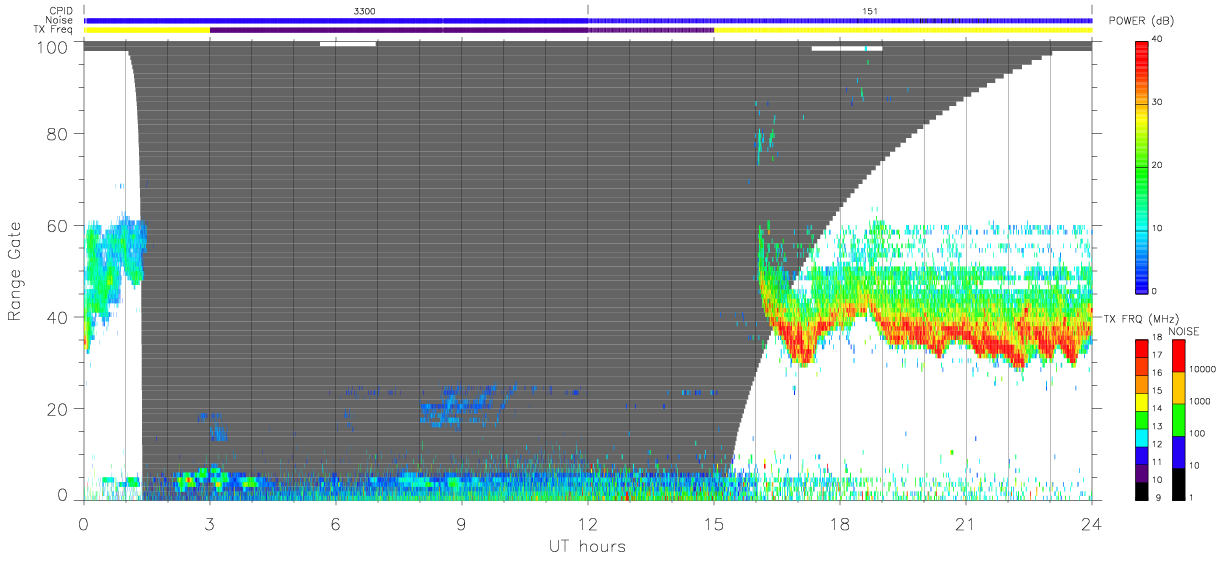Click the Range Gate axis title
This screenshot has height=567, width=1228.
click(15, 271)
